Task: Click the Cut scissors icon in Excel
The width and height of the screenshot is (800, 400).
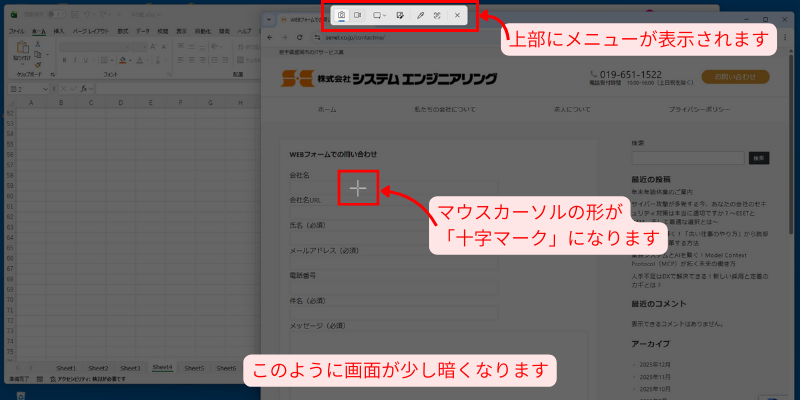Action: [37, 44]
